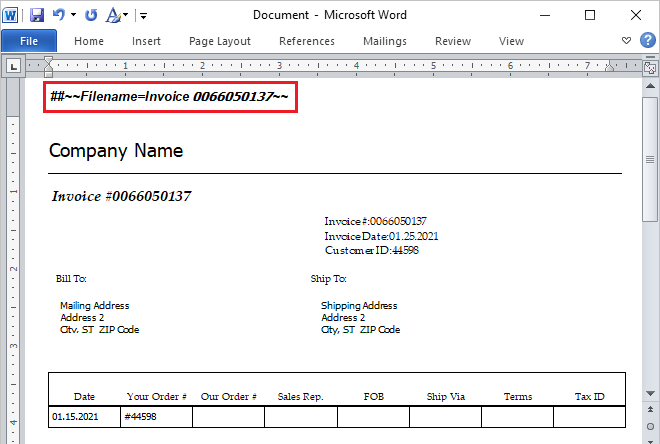Screen dimensions: 660x444
Task: Open the Page Layout tab
Action: (x=219, y=41)
